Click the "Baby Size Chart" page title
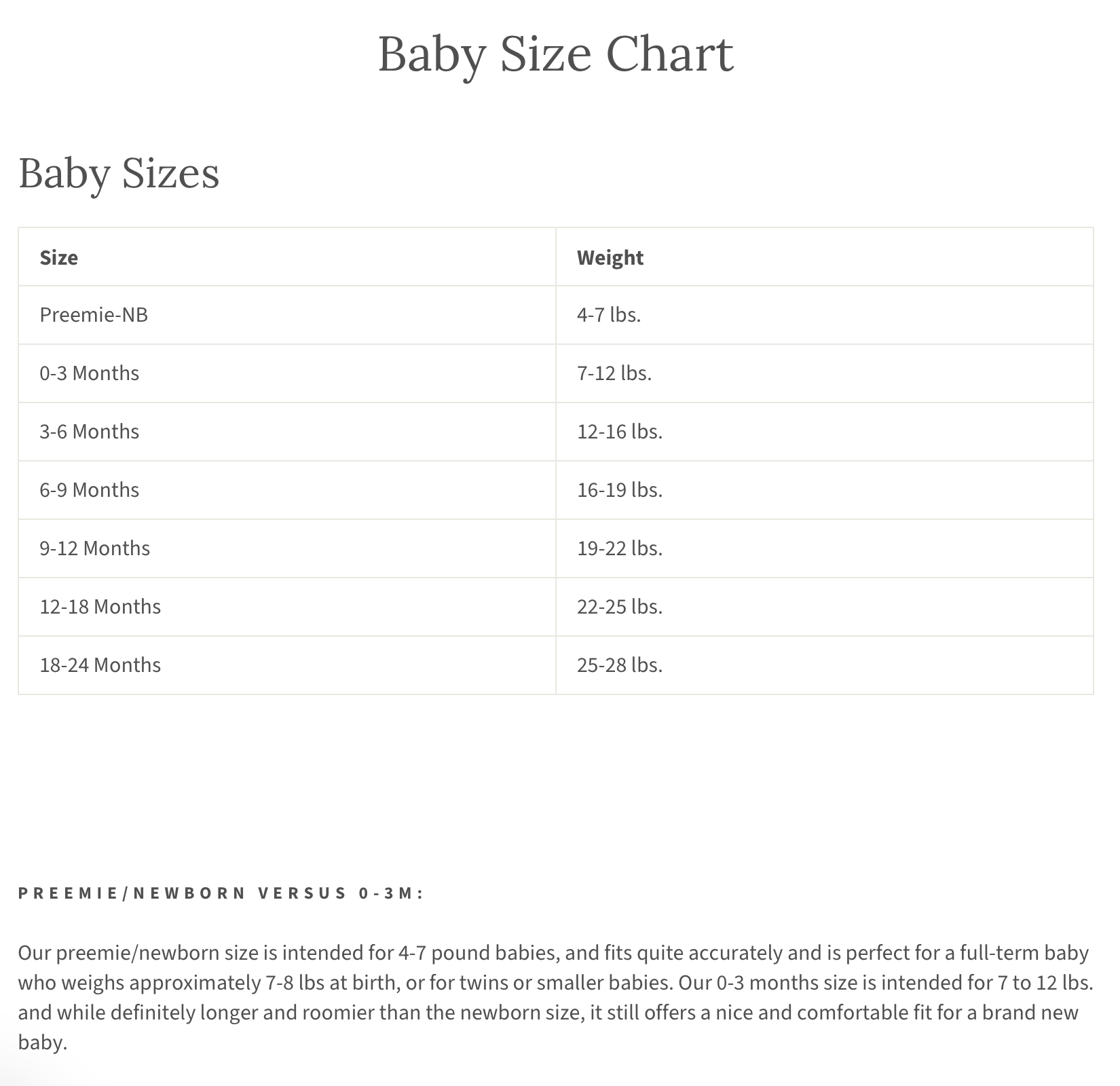Image resolution: width=1120 pixels, height=1086 pixels. click(x=555, y=54)
